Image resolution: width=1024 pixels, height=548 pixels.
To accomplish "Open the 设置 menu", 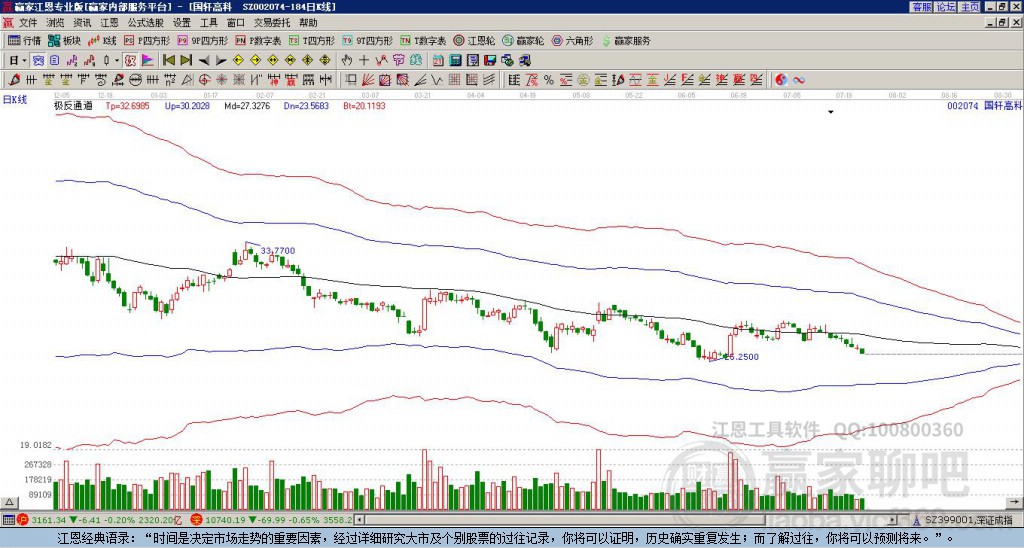I will 182,23.
